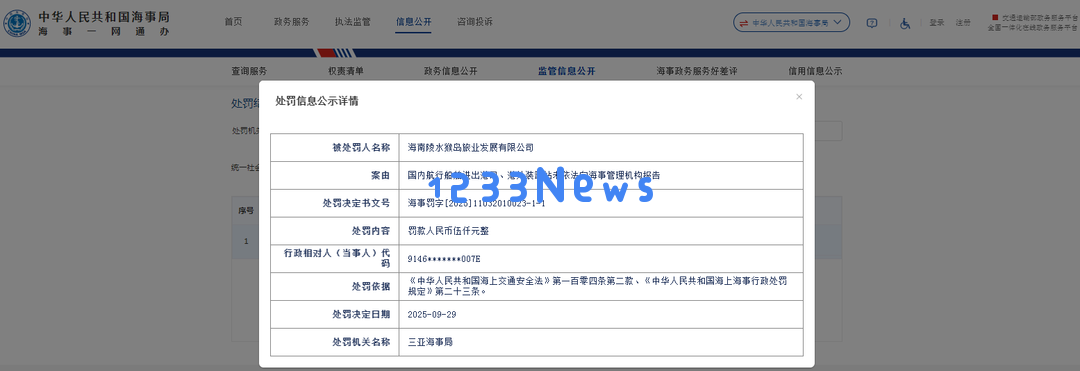Switch to 权责清单 sub-tab
Image resolution: width=1080 pixels, height=371 pixels.
(346, 71)
